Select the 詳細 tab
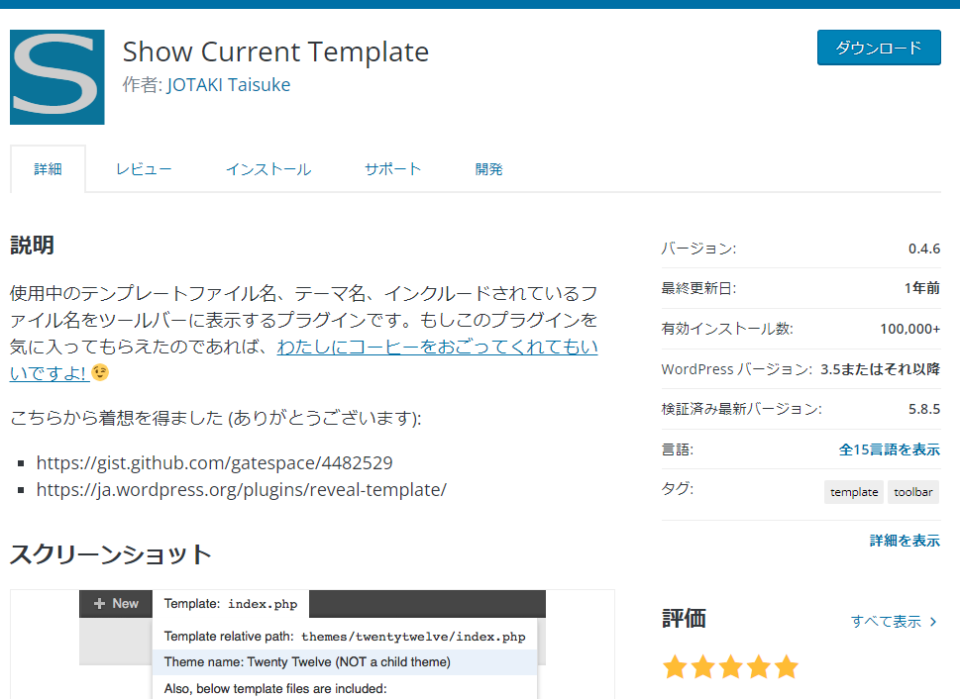960x699 pixels. coord(48,169)
